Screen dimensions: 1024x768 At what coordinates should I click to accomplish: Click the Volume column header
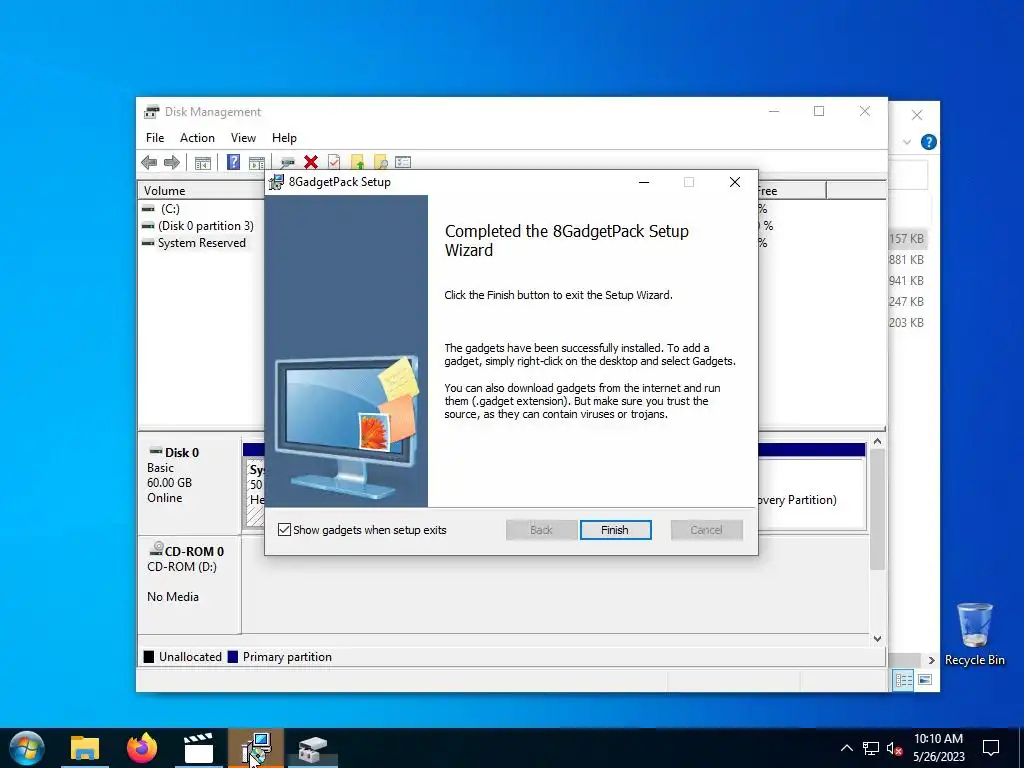pyautogui.click(x=200, y=191)
